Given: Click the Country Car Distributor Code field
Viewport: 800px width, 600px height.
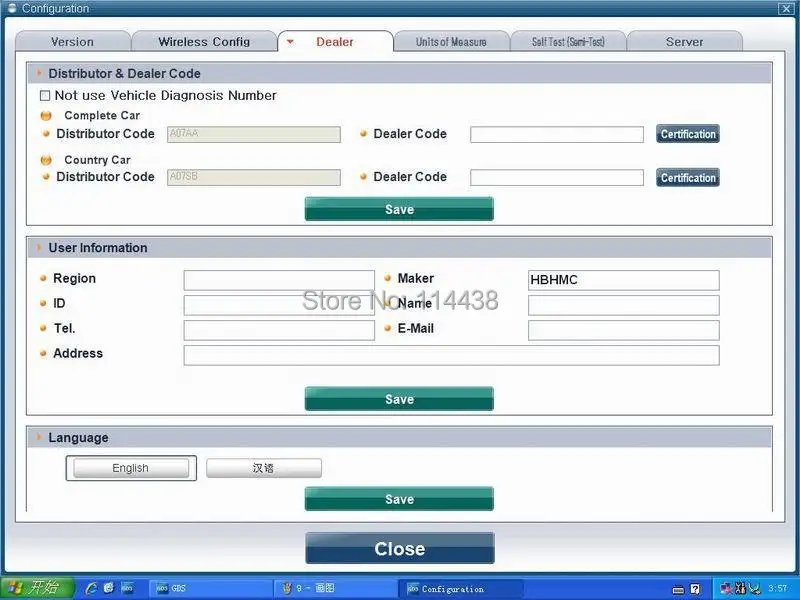Looking at the screenshot, I should point(254,178).
